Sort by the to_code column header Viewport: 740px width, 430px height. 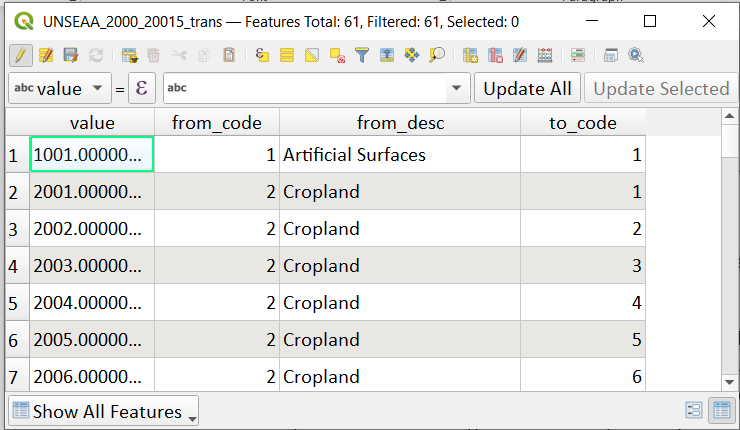pos(583,123)
